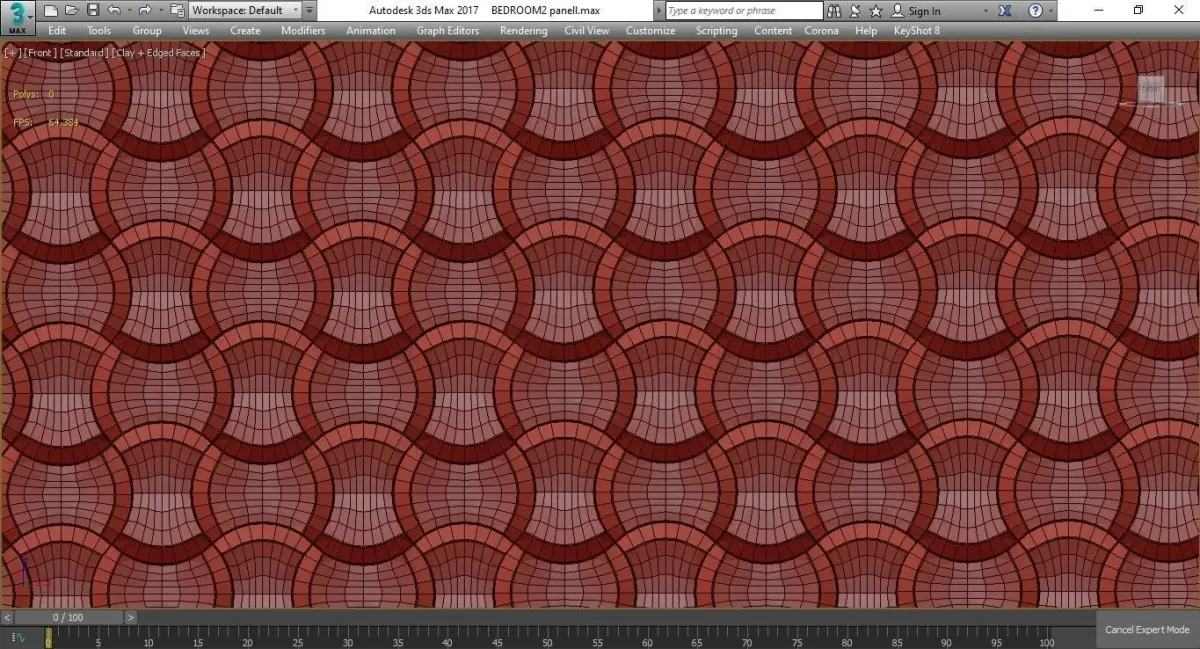Screen dimensions: 1200x649
Task: Click the binoculars search icon
Action: 835,10
